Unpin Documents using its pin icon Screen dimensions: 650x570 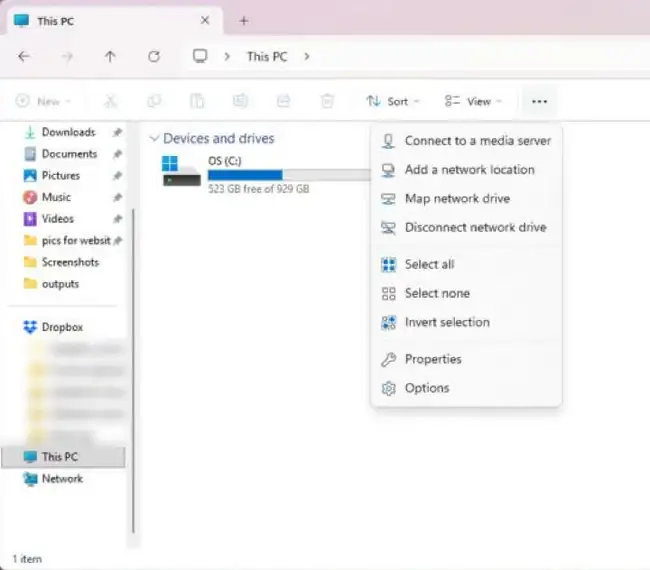pyautogui.click(x=117, y=154)
